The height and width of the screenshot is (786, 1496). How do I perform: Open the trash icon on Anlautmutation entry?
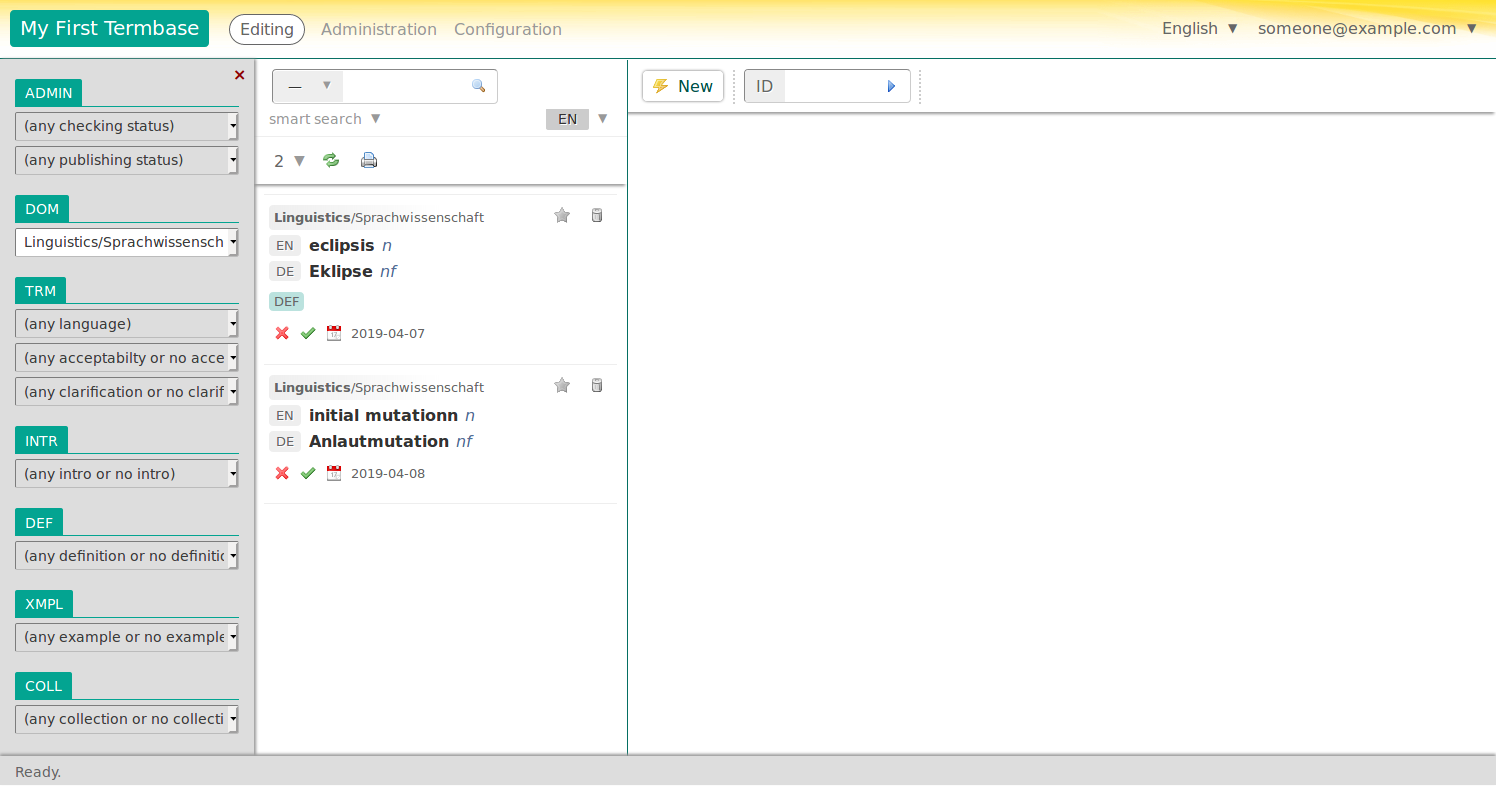click(x=597, y=385)
